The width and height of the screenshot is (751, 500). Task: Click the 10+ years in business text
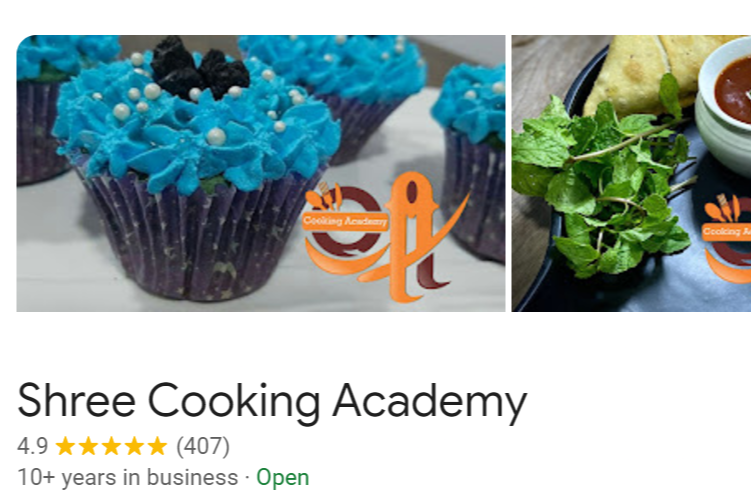pos(128,477)
